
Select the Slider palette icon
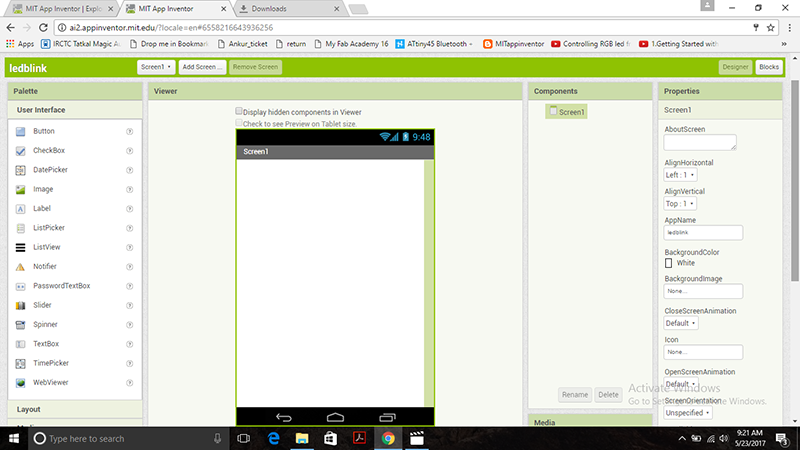pos(20,306)
